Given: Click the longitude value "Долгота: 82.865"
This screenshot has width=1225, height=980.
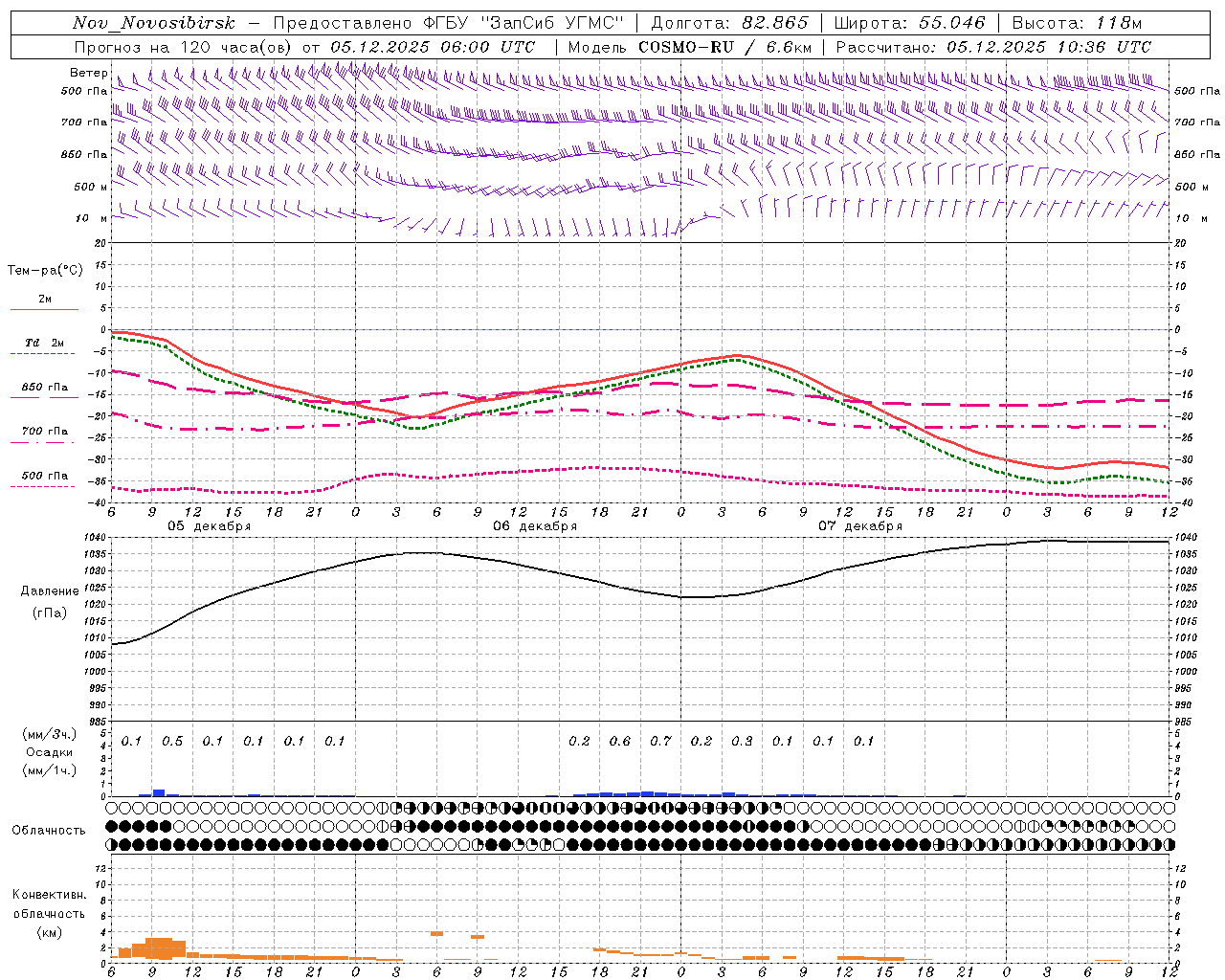Looking at the screenshot, I should [x=729, y=23].
